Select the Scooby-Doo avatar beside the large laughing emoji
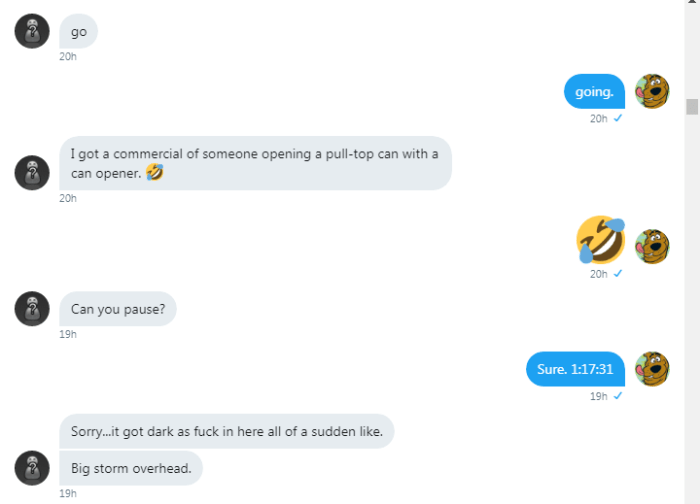 (x=653, y=246)
